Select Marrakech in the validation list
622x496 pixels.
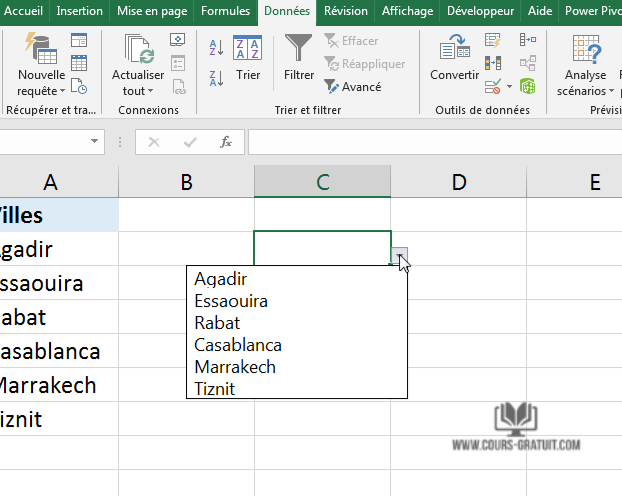(235, 367)
